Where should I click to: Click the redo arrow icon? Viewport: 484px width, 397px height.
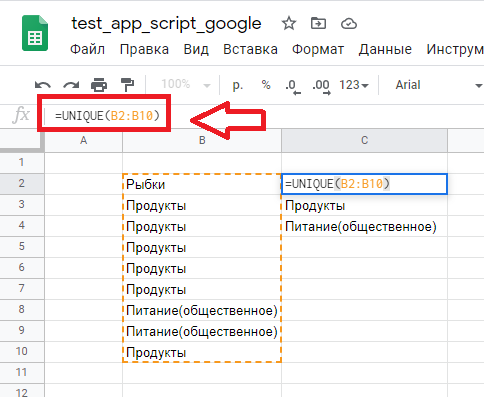coord(71,85)
